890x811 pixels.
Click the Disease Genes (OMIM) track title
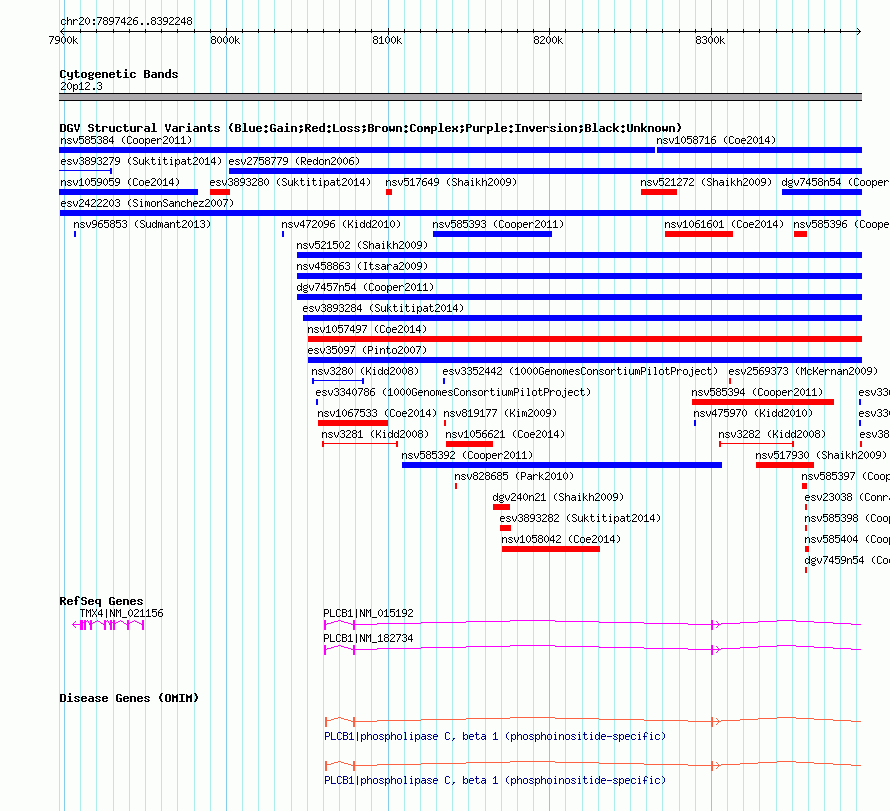(x=129, y=698)
